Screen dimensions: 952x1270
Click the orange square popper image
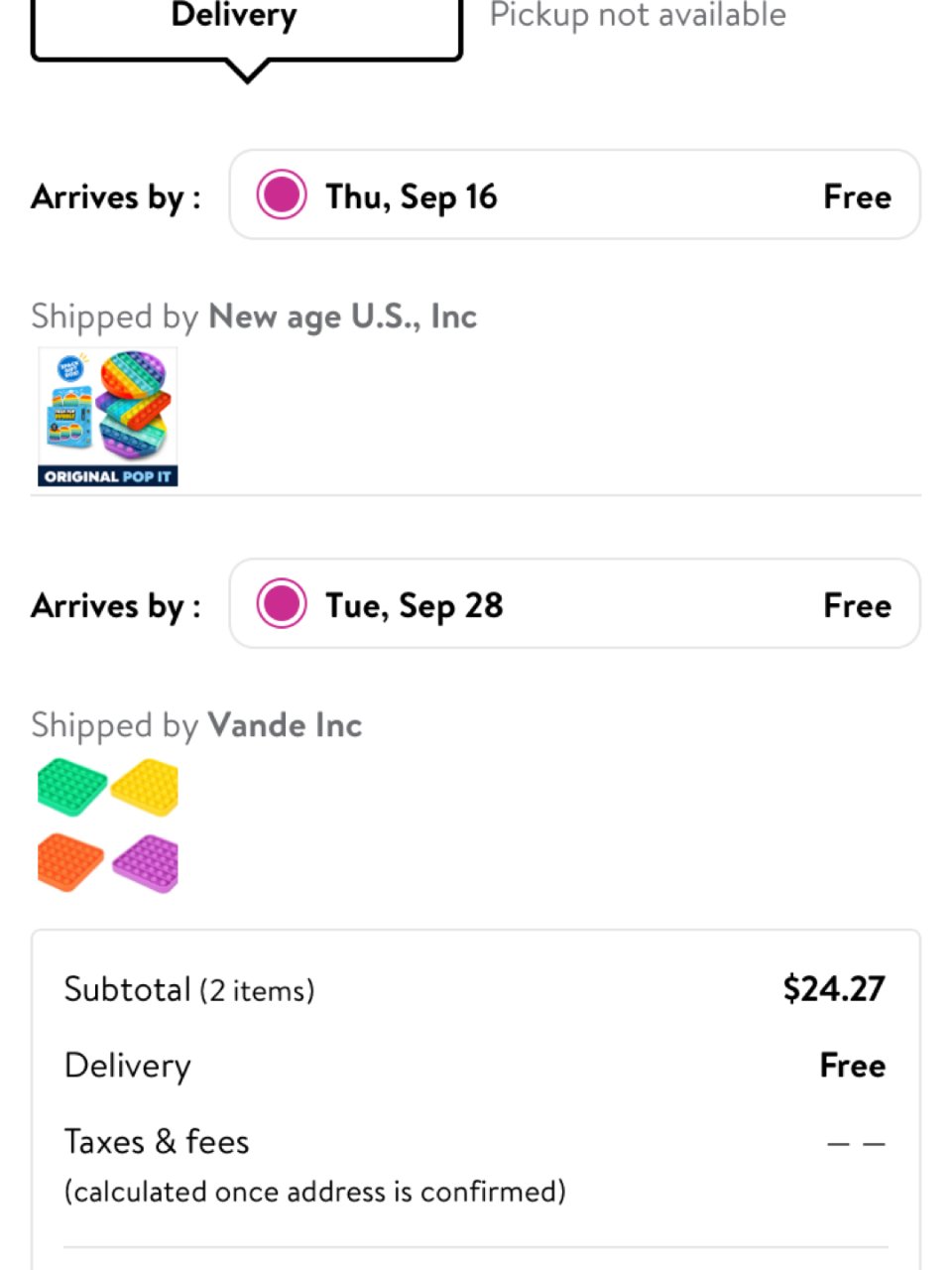point(70,861)
